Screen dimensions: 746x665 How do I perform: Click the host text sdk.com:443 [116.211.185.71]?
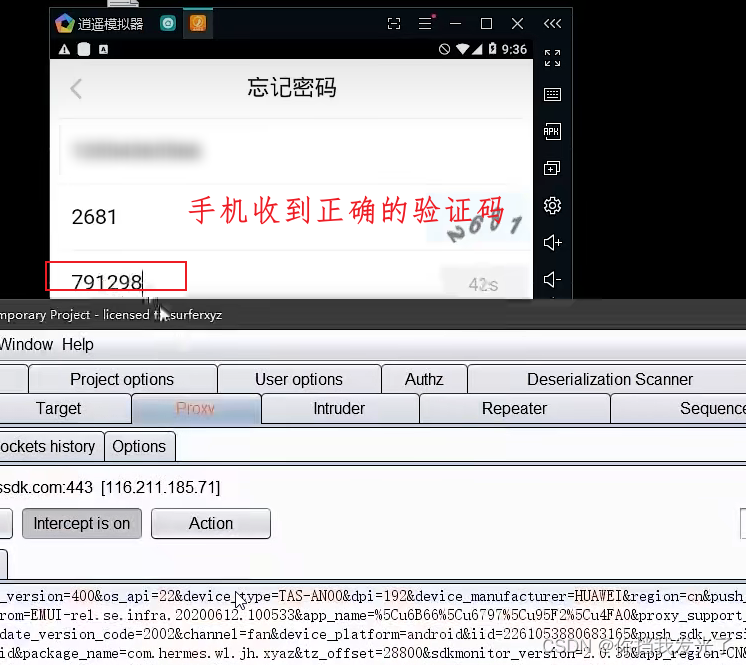(110, 487)
